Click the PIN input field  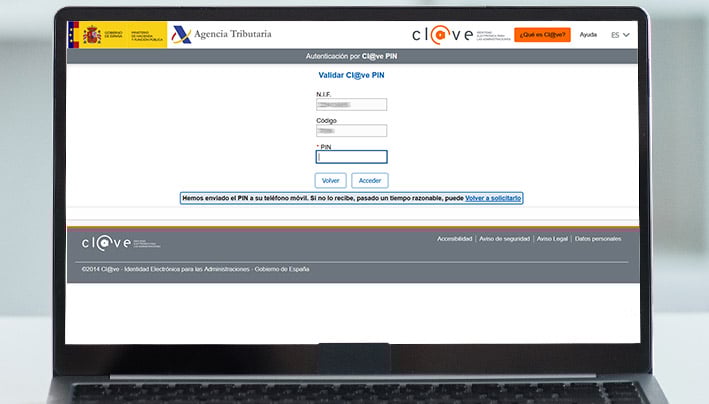(x=351, y=157)
